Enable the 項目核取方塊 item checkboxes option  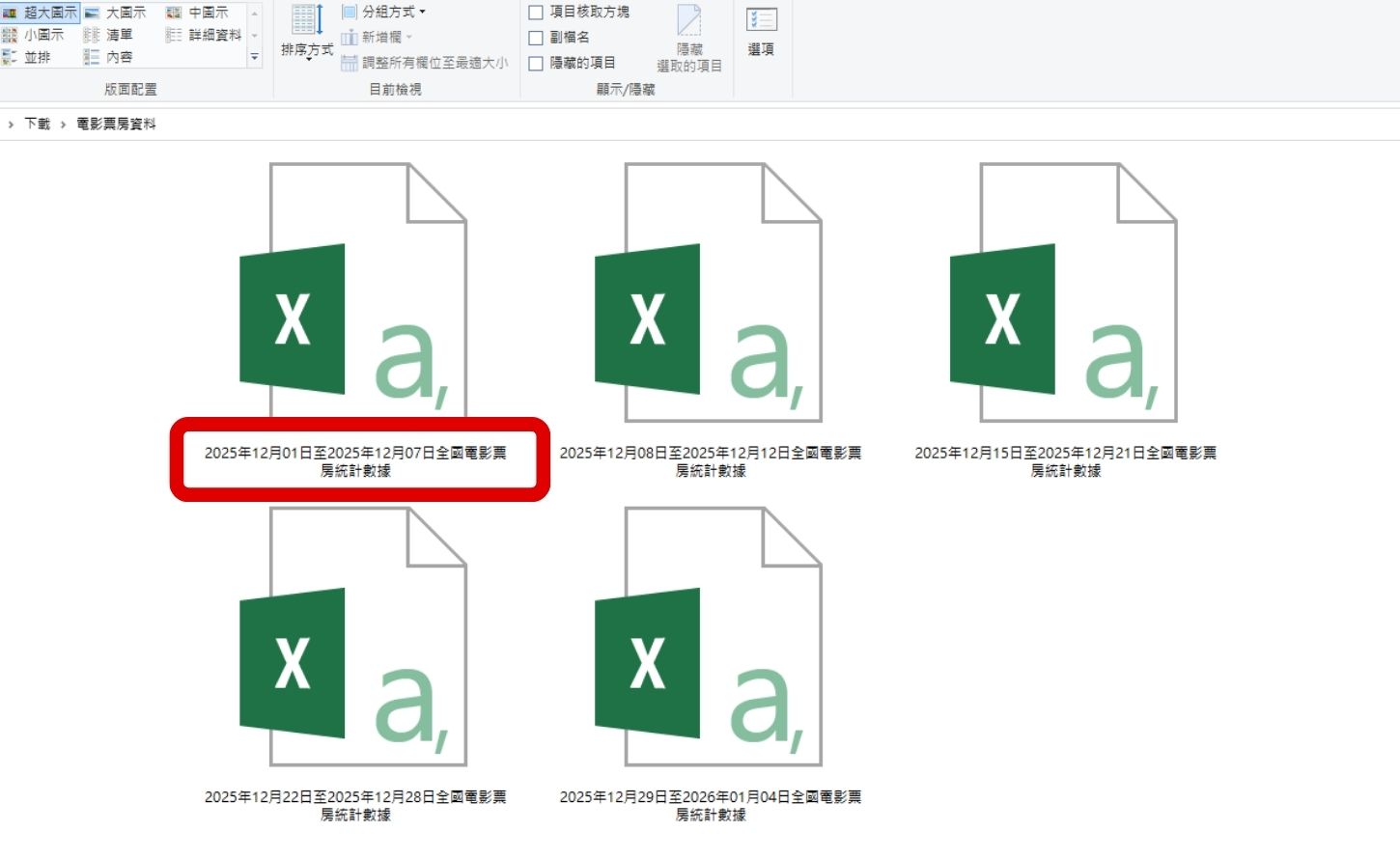[x=536, y=13]
